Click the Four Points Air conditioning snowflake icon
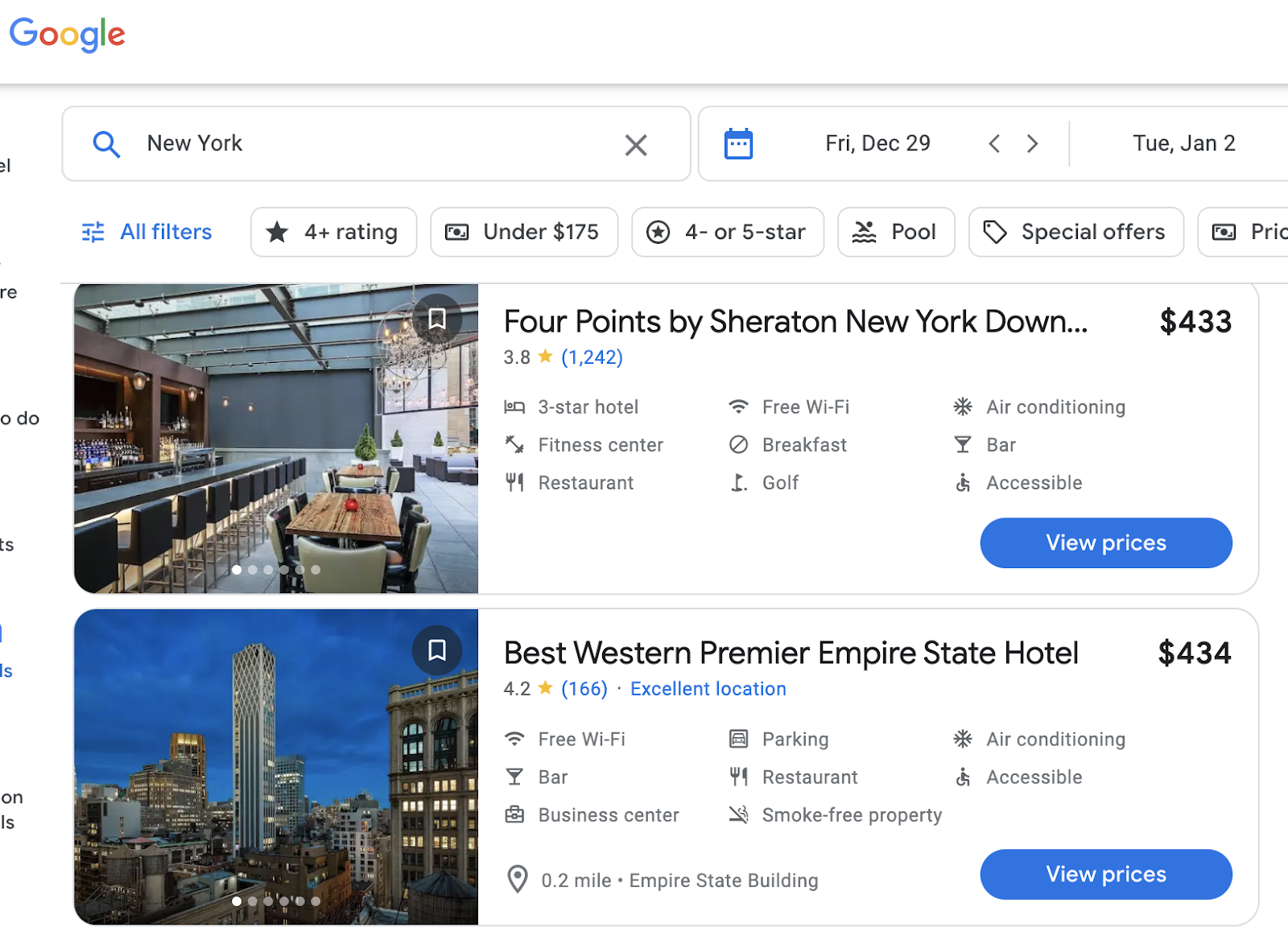 pos(963,407)
